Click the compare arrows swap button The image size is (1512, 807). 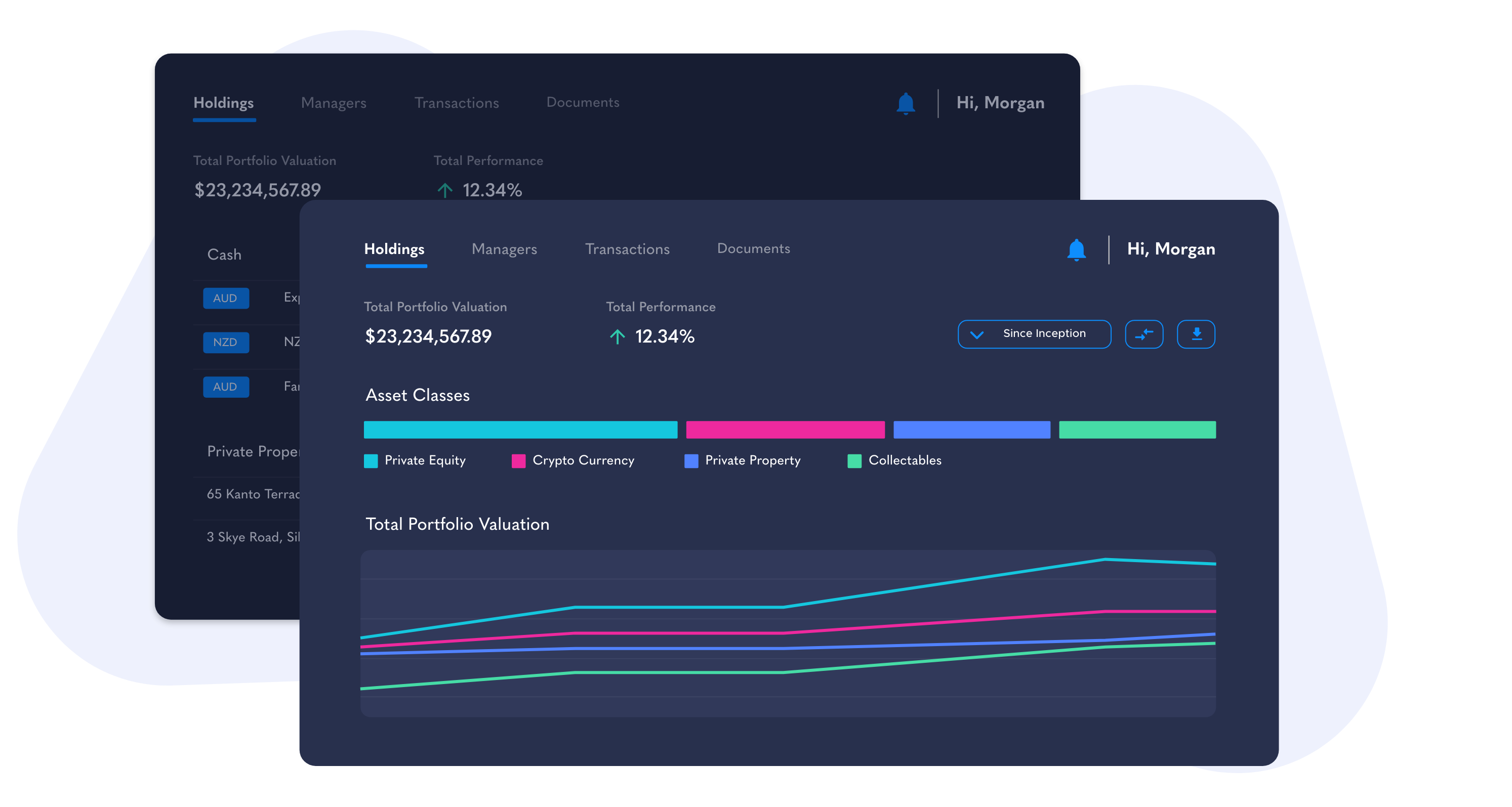point(1143,334)
